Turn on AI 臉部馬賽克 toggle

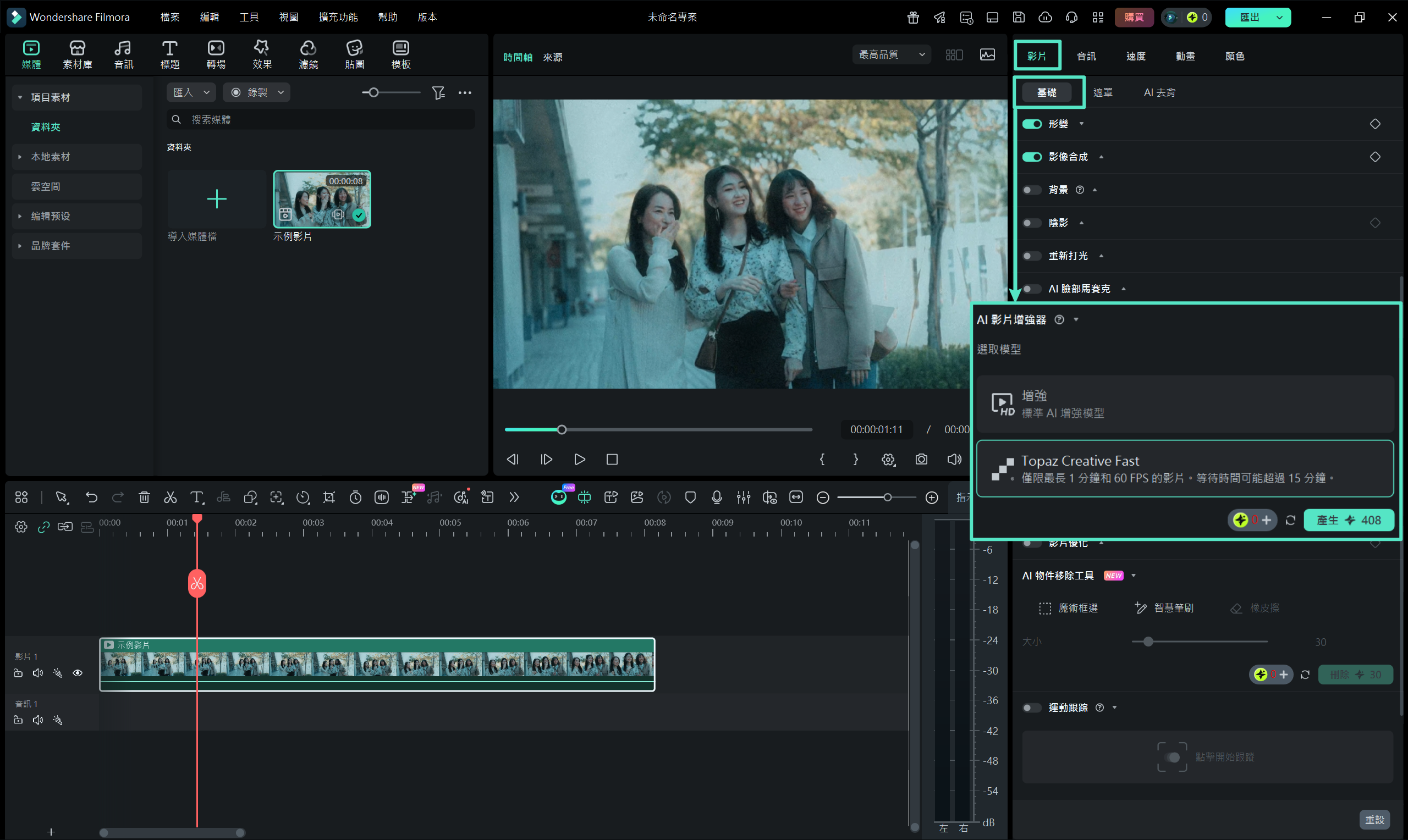(1031, 289)
